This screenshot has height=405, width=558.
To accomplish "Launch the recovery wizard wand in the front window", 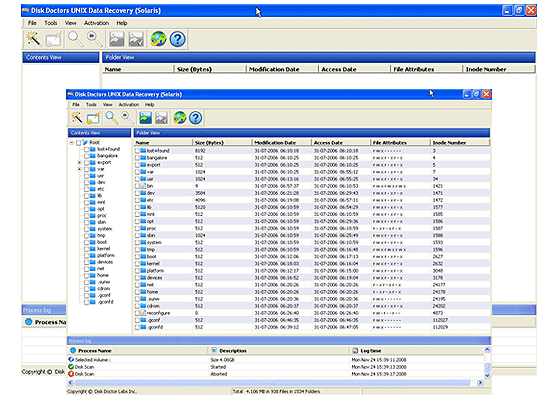I will tap(77, 117).
